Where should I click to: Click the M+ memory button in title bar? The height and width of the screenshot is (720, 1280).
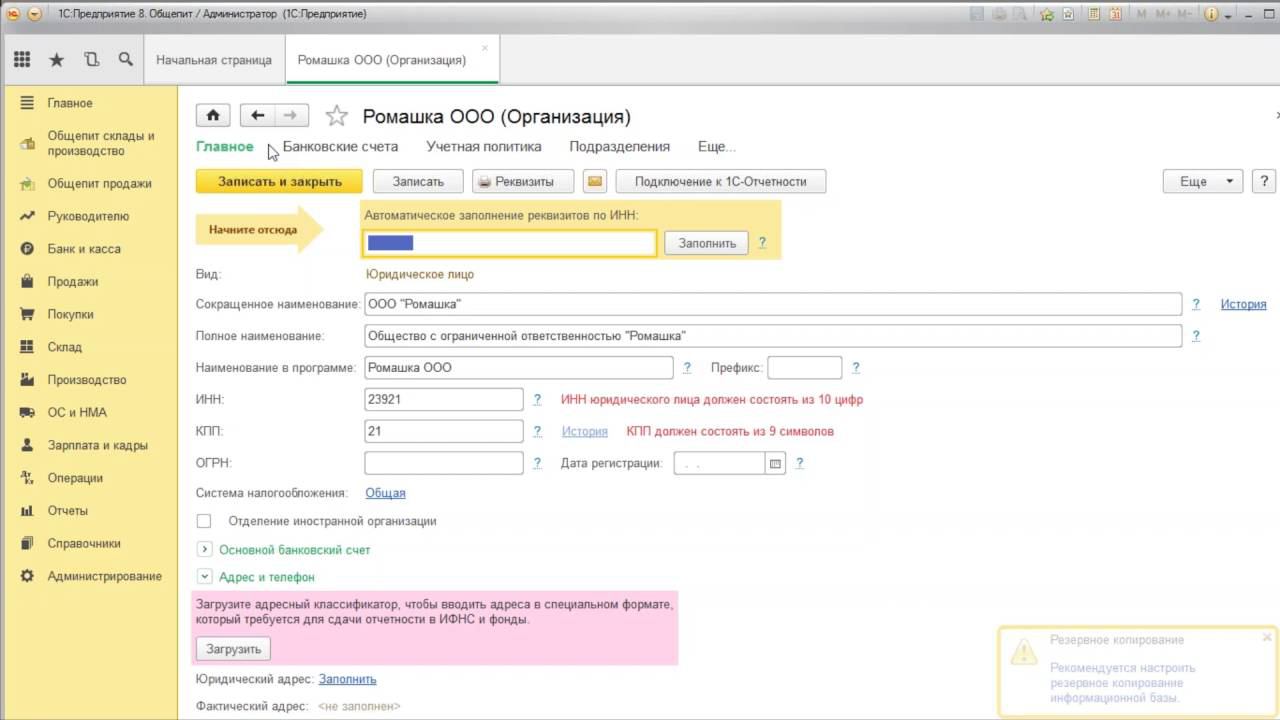pyautogui.click(x=1163, y=14)
